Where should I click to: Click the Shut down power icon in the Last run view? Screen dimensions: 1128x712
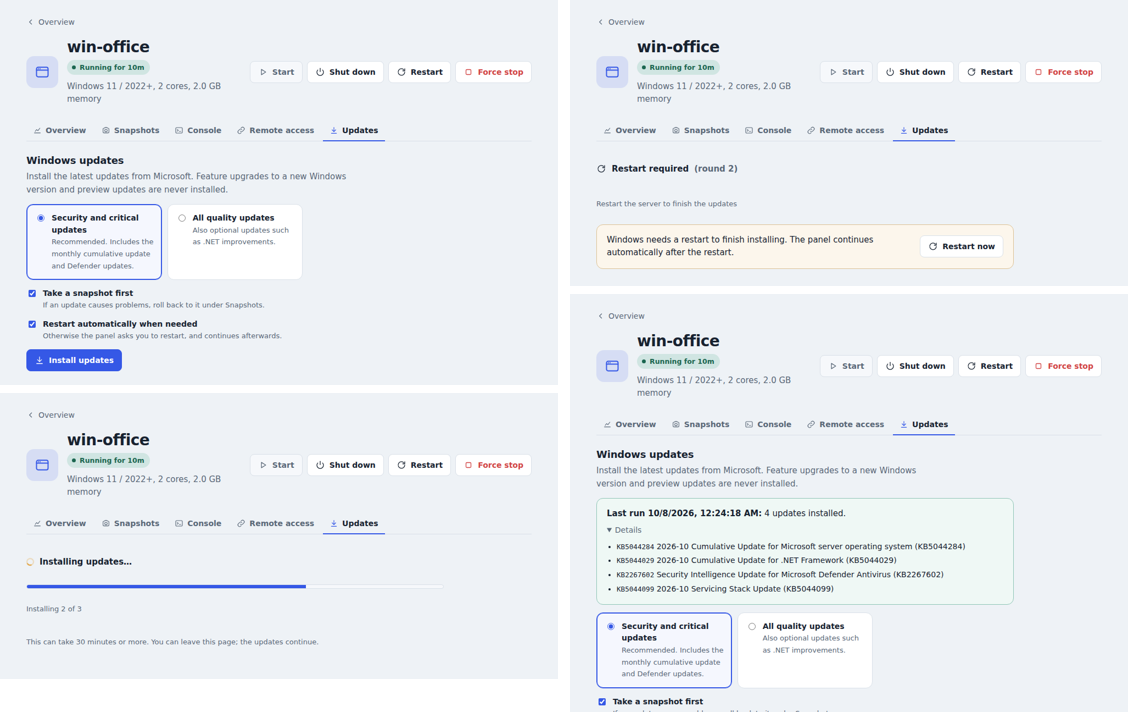coord(890,366)
